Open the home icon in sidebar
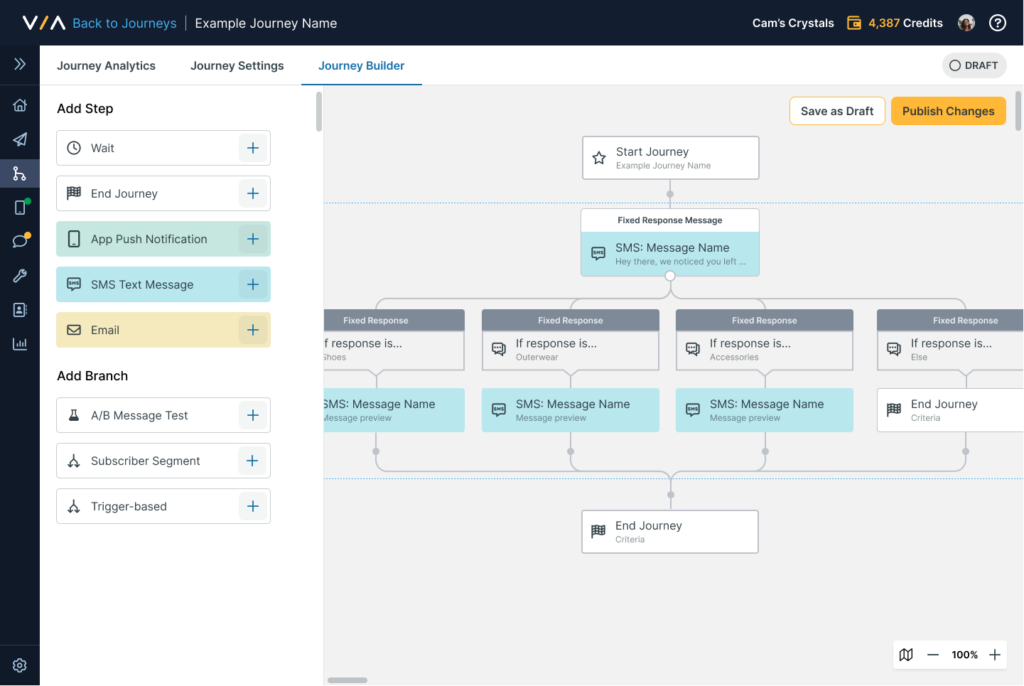Screen dimensions: 1024x686 point(19,105)
